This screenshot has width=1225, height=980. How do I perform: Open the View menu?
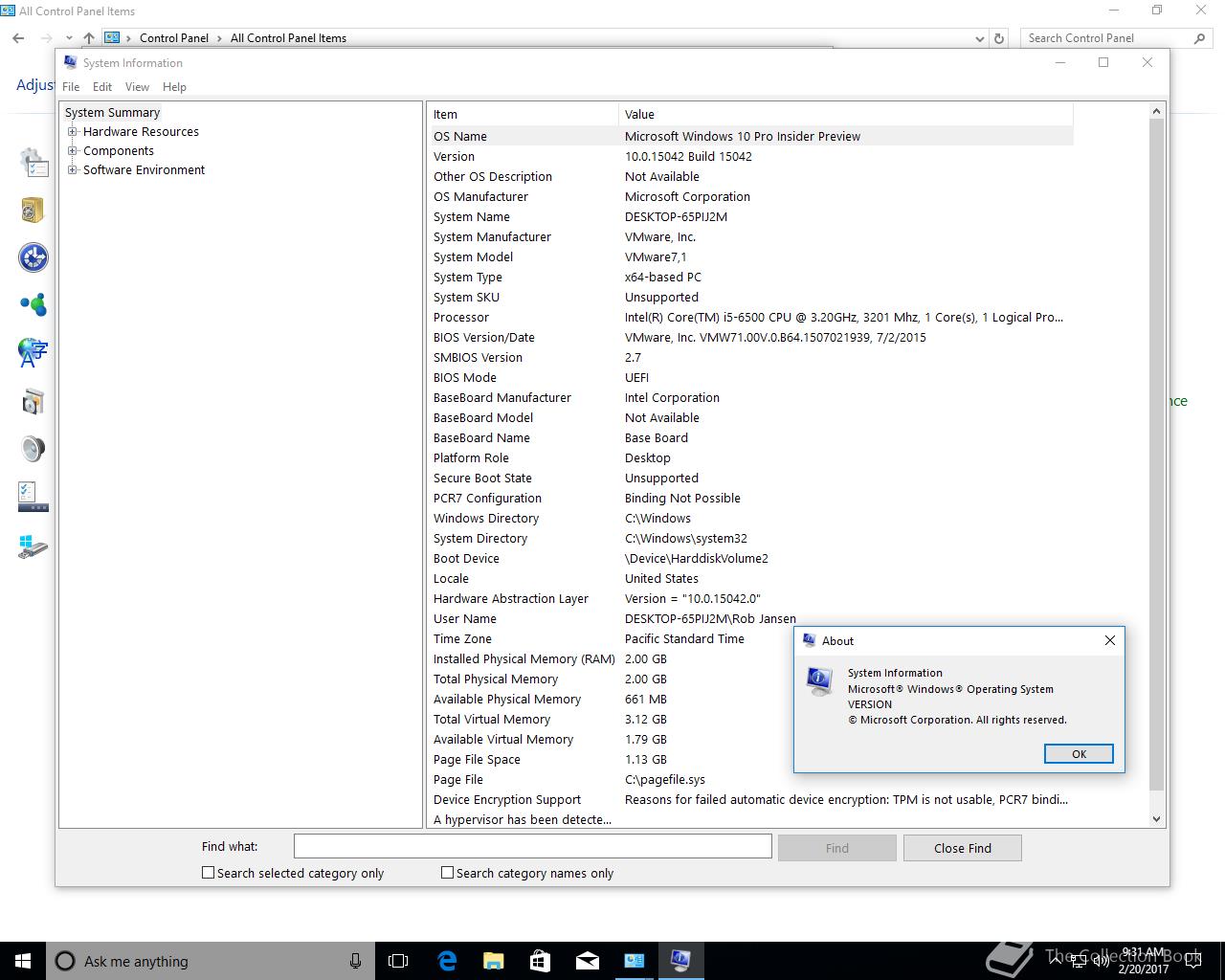pos(137,87)
